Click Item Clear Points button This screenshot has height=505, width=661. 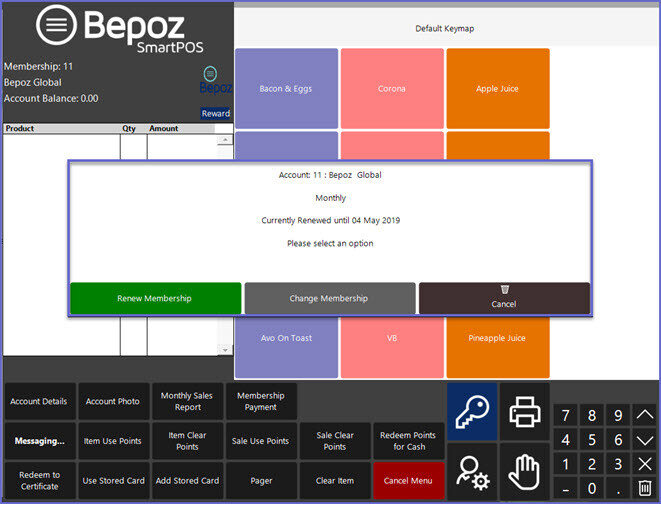pos(187,441)
